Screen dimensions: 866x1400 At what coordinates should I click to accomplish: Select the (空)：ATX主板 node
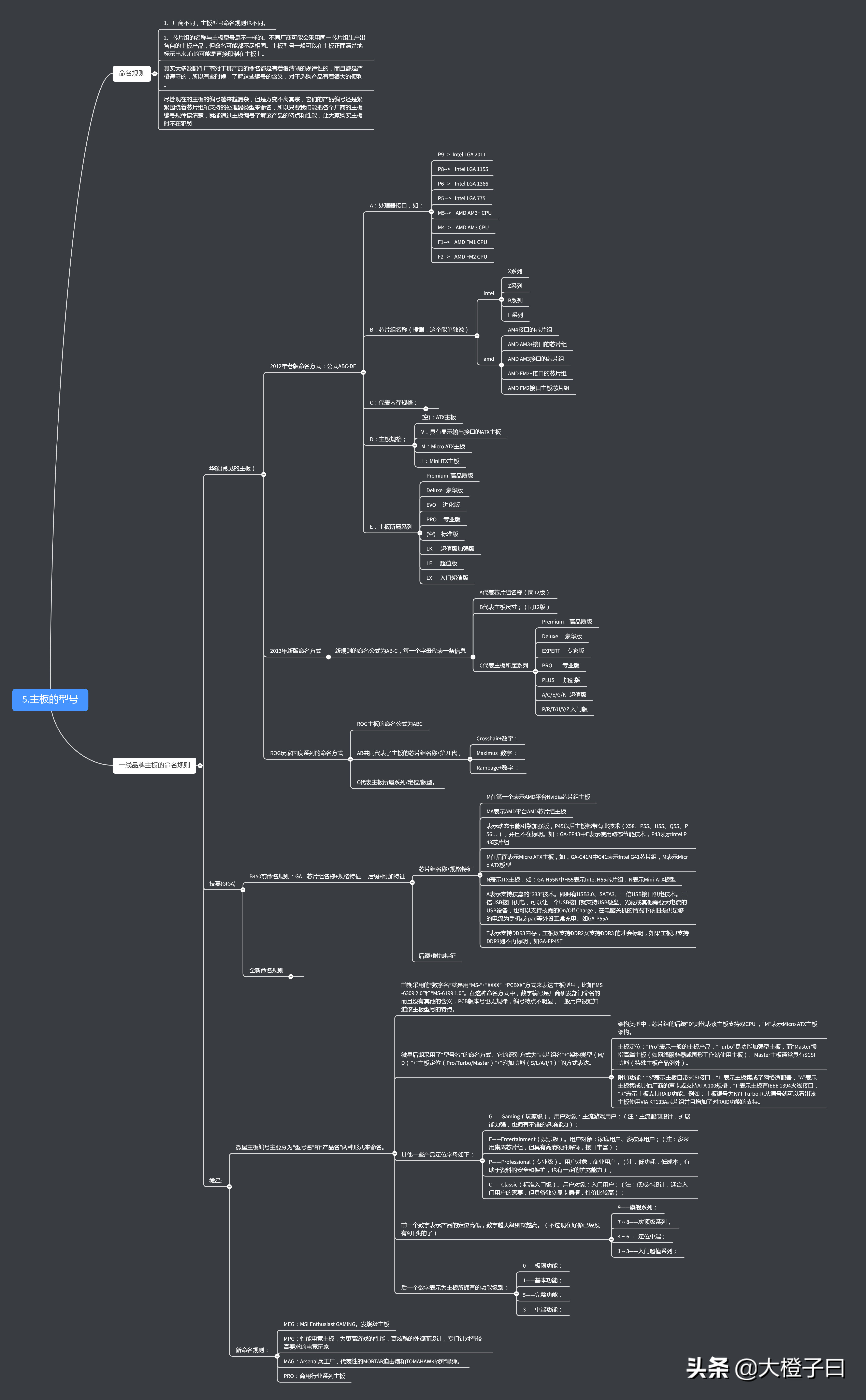[x=439, y=417]
